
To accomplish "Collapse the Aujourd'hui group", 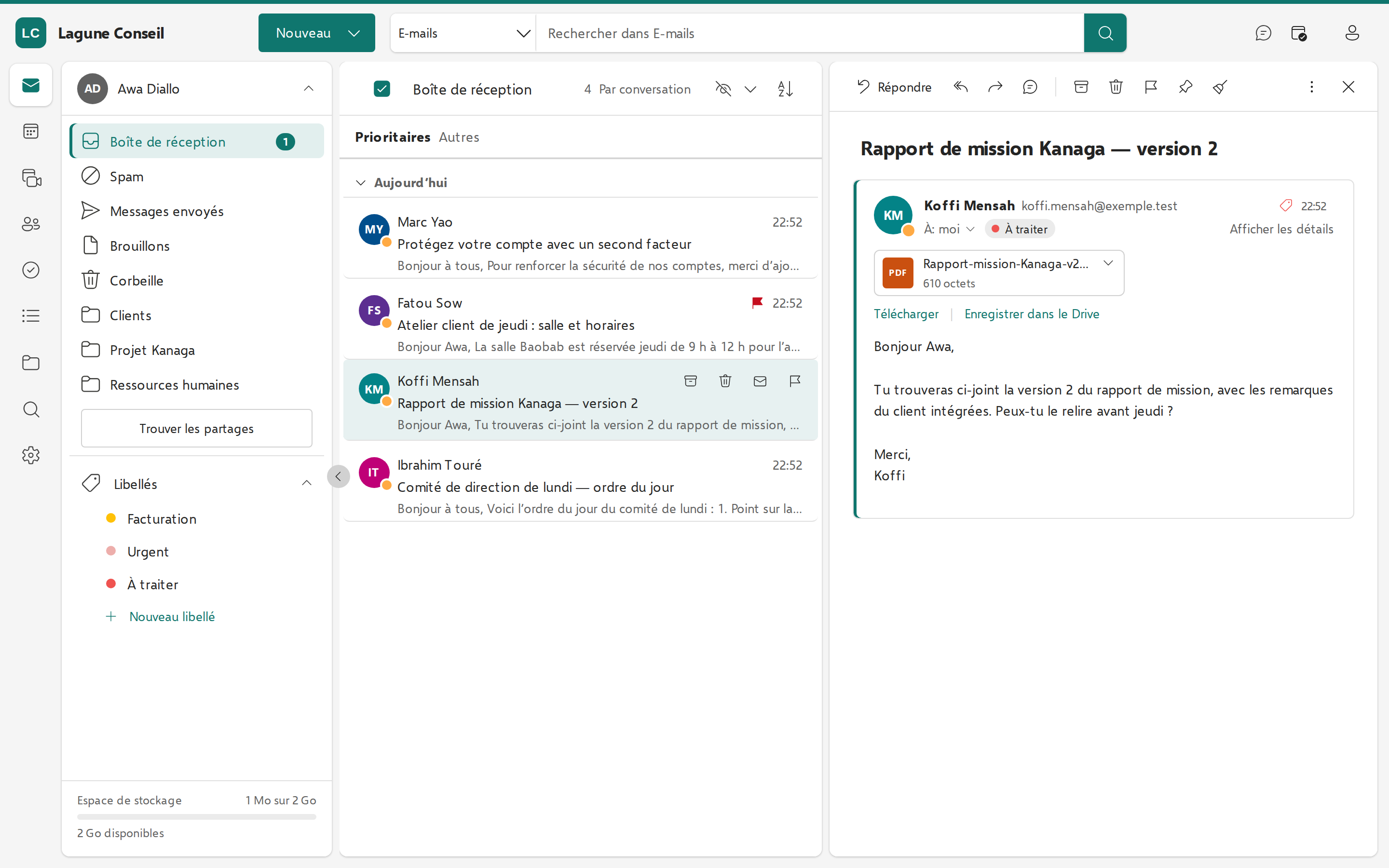I will [360, 183].
